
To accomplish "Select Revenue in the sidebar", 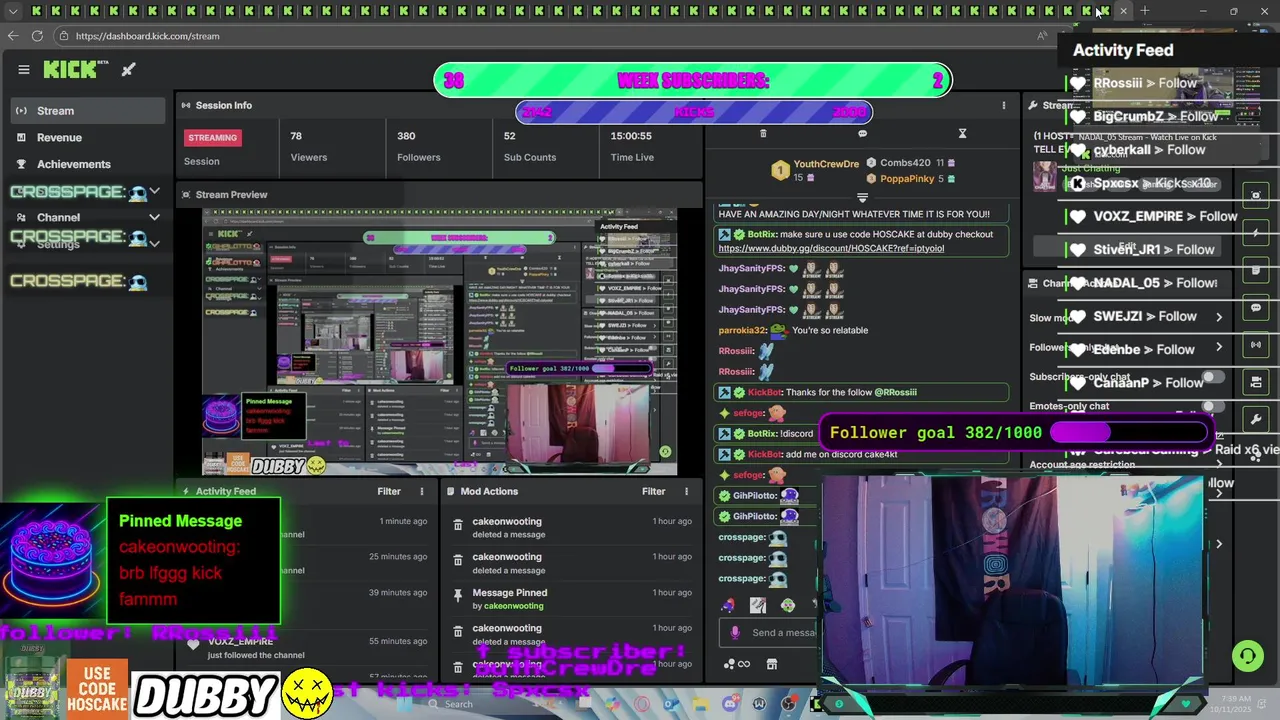I will click(88, 137).
